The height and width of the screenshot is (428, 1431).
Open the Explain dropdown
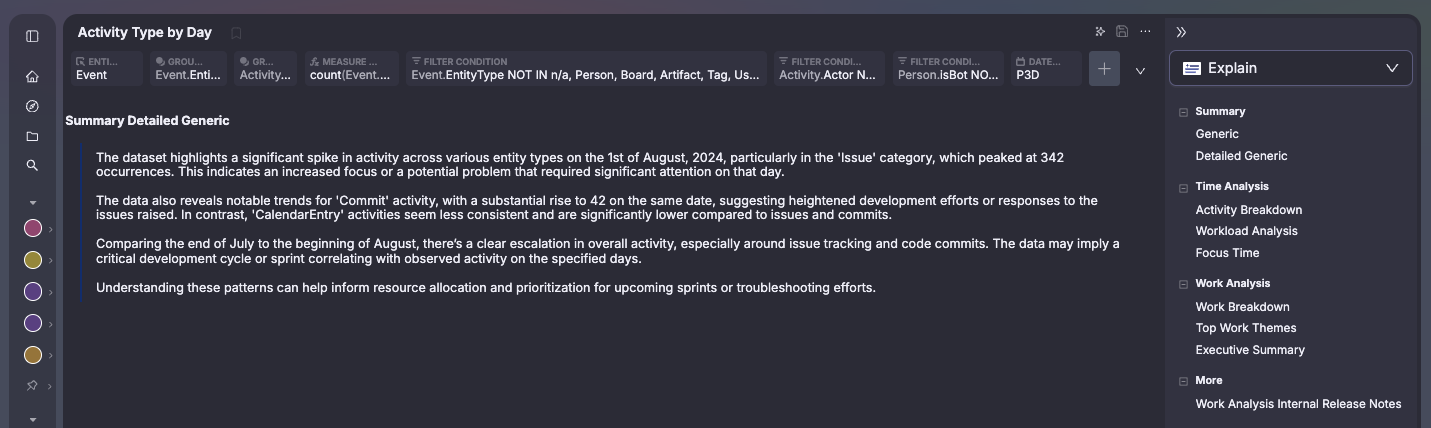pos(1290,68)
